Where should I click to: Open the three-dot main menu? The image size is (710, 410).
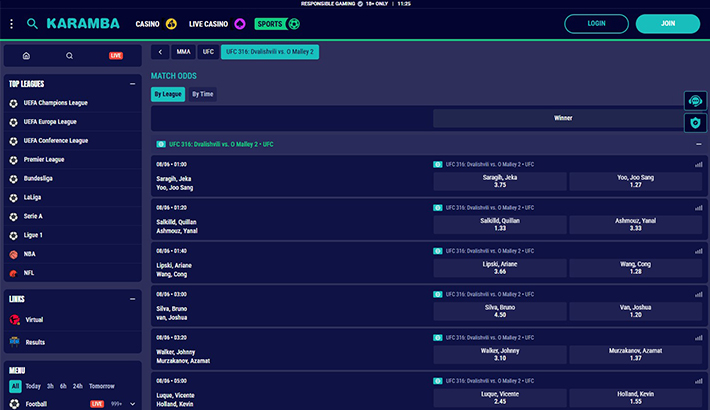click(x=11, y=24)
